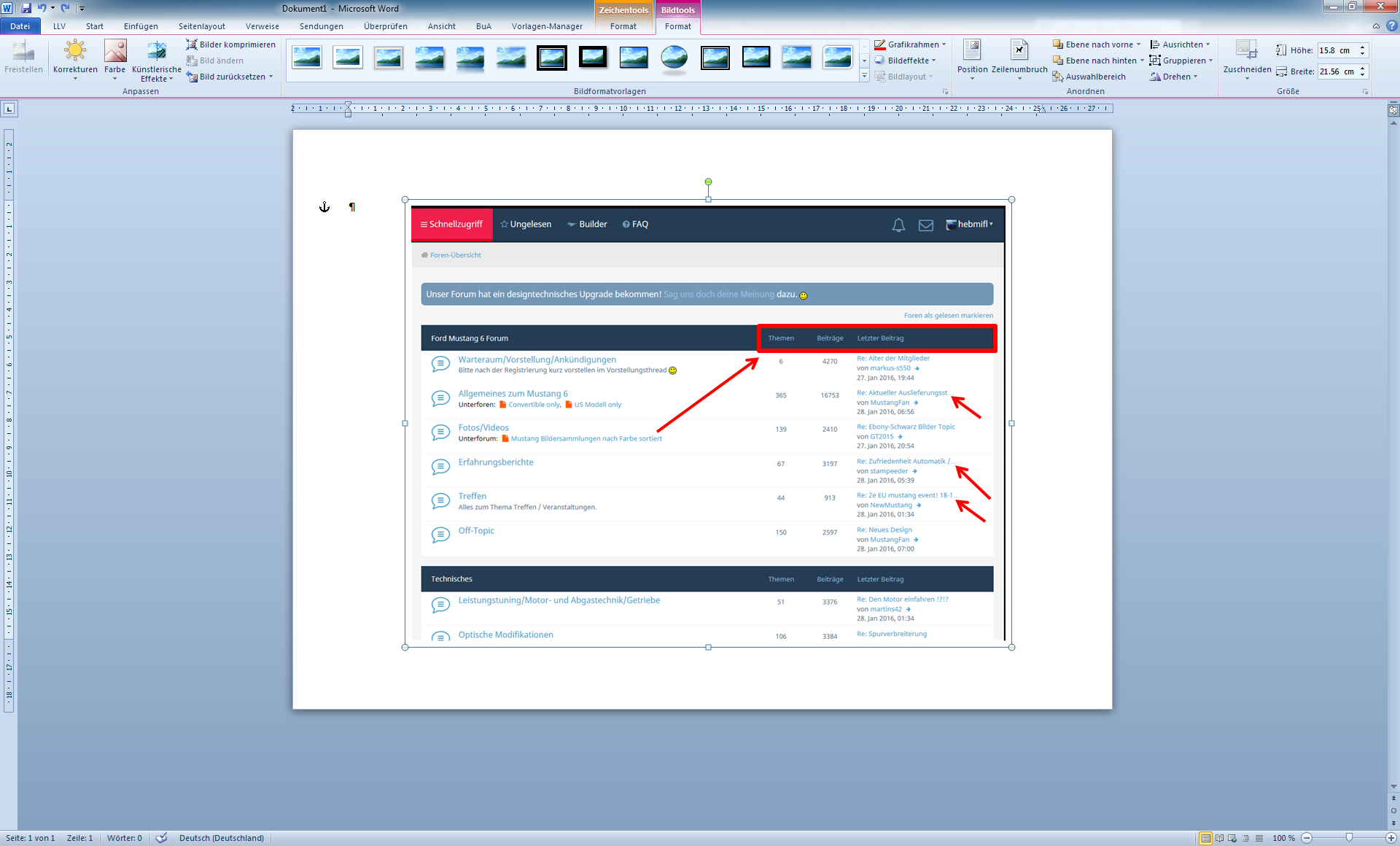1400x846 pixels.
Task: Open the Datei tab
Action: [x=20, y=26]
